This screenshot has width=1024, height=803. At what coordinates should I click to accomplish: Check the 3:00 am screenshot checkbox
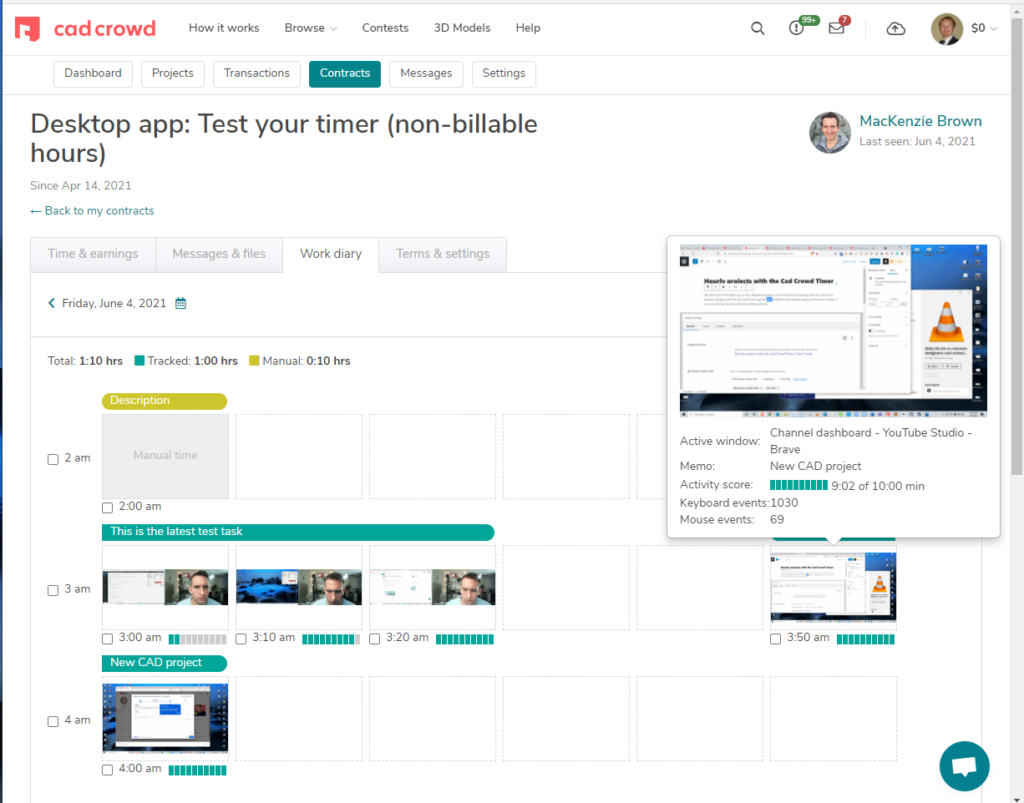(107, 638)
